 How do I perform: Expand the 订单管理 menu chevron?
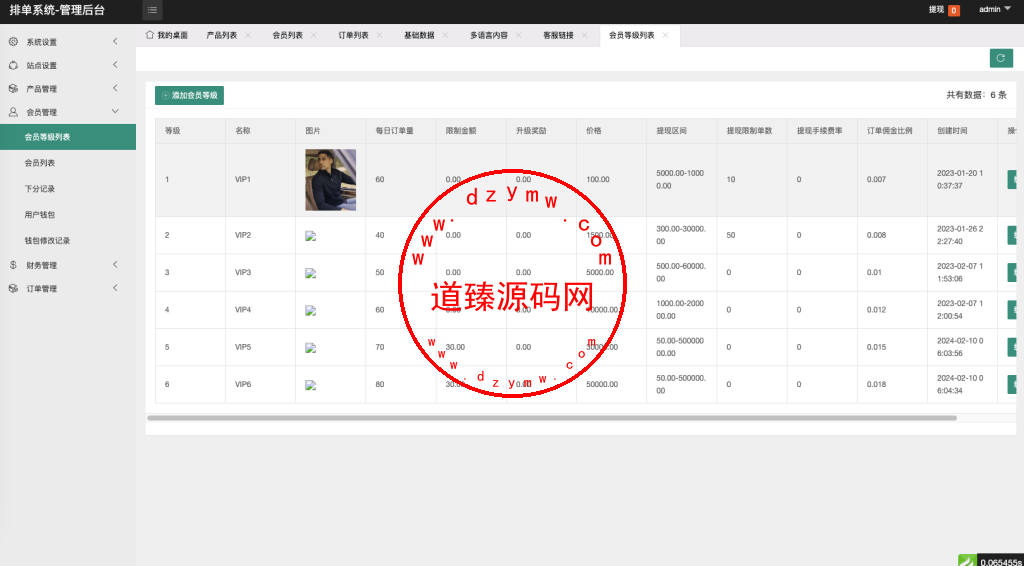click(116, 288)
